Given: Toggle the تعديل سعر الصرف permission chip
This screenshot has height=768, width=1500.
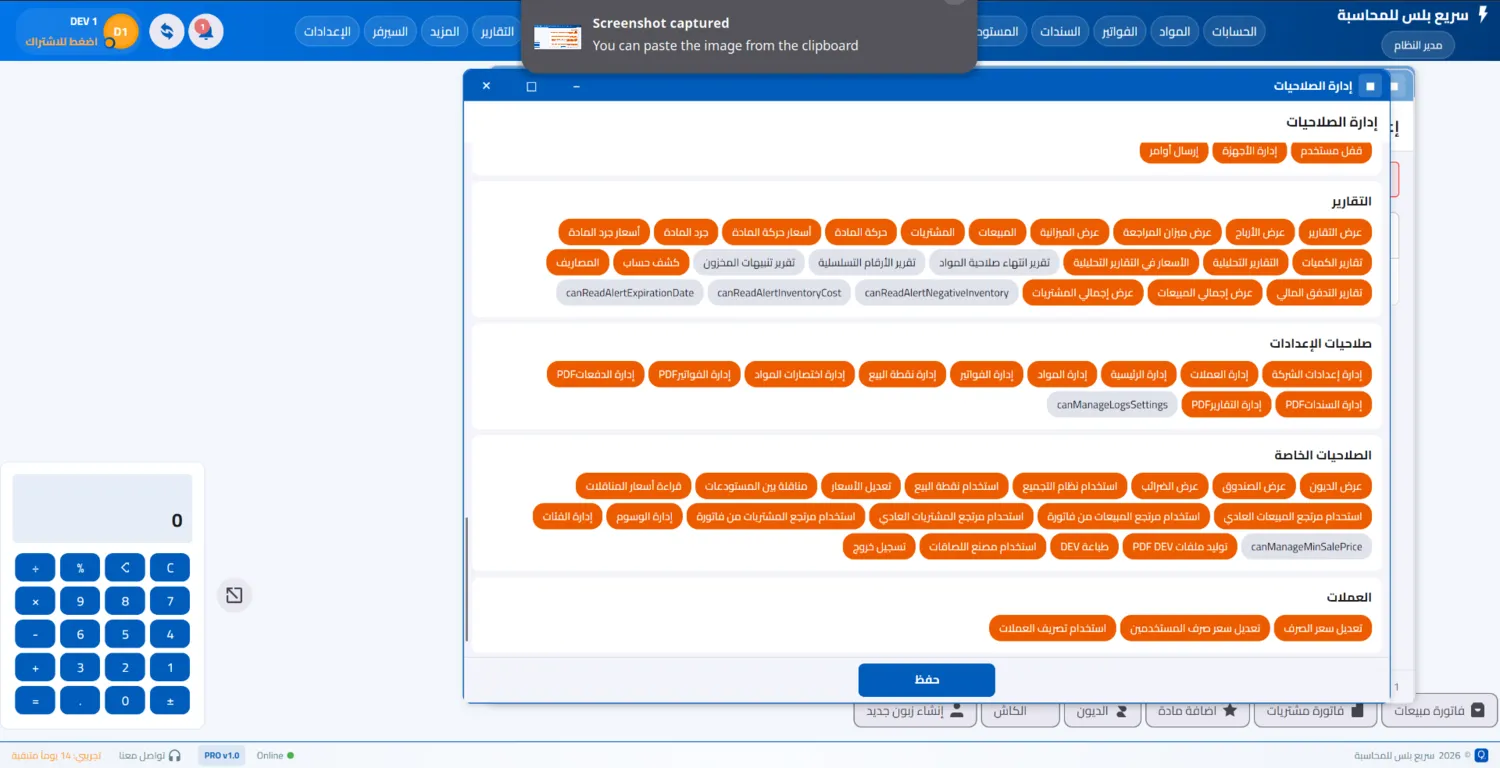Looking at the screenshot, I should (1323, 628).
